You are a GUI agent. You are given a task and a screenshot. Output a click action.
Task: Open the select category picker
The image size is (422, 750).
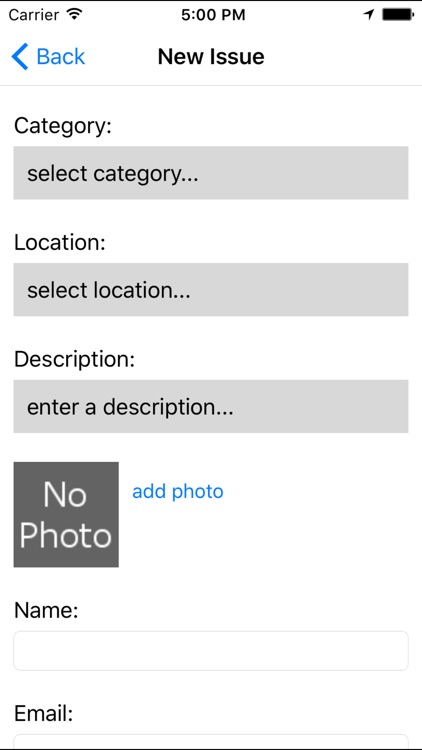[x=211, y=173]
